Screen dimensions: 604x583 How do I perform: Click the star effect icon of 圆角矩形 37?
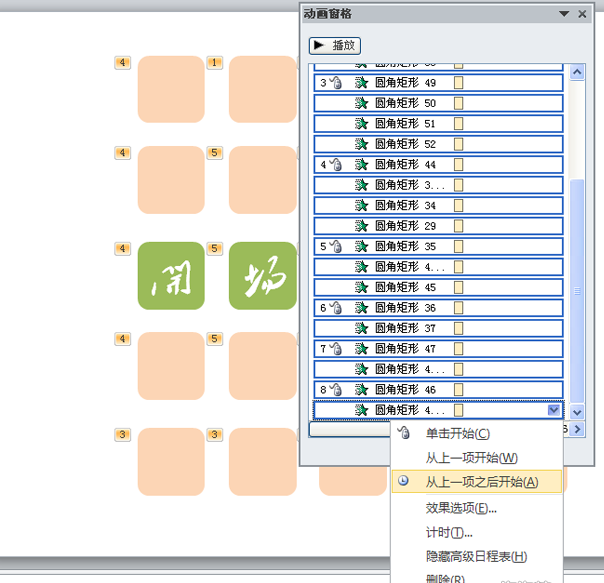(x=362, y=328)
